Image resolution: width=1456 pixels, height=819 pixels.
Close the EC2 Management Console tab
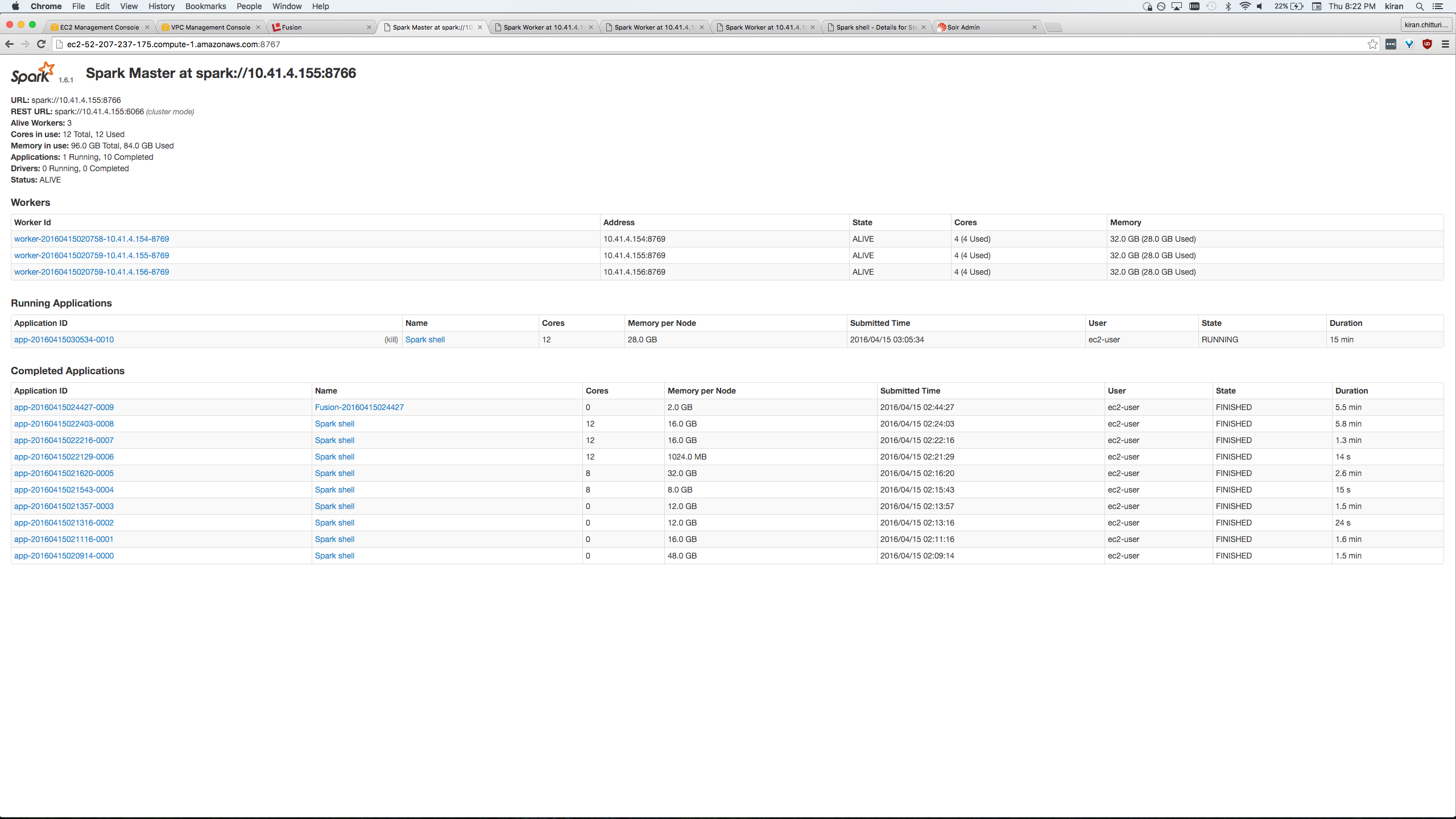point(147,27)
